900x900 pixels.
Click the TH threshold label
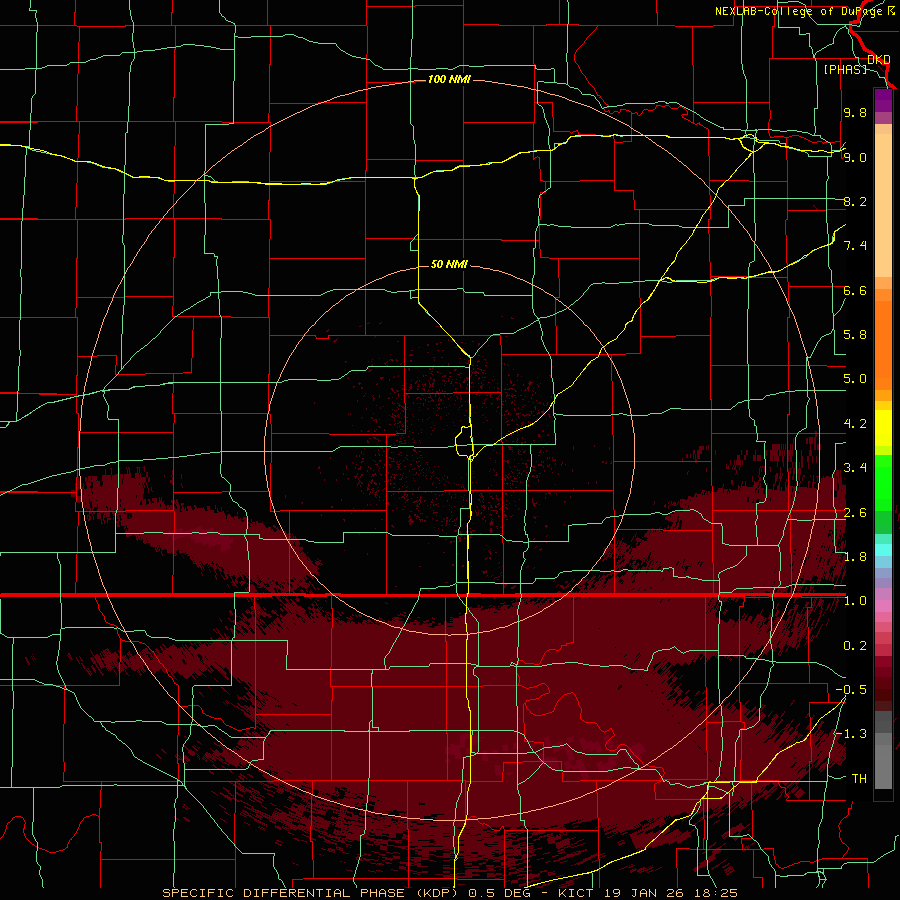[859, 779]
